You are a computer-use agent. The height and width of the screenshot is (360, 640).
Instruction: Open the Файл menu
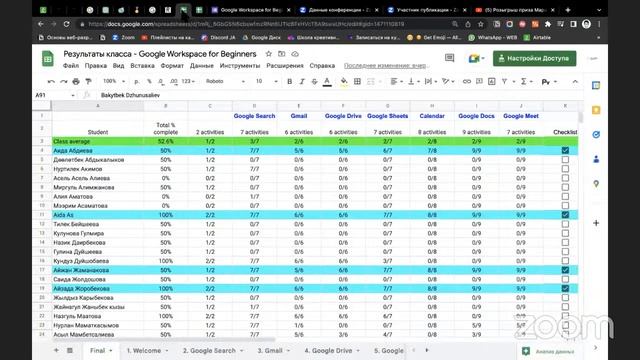[x=71, y=66]
